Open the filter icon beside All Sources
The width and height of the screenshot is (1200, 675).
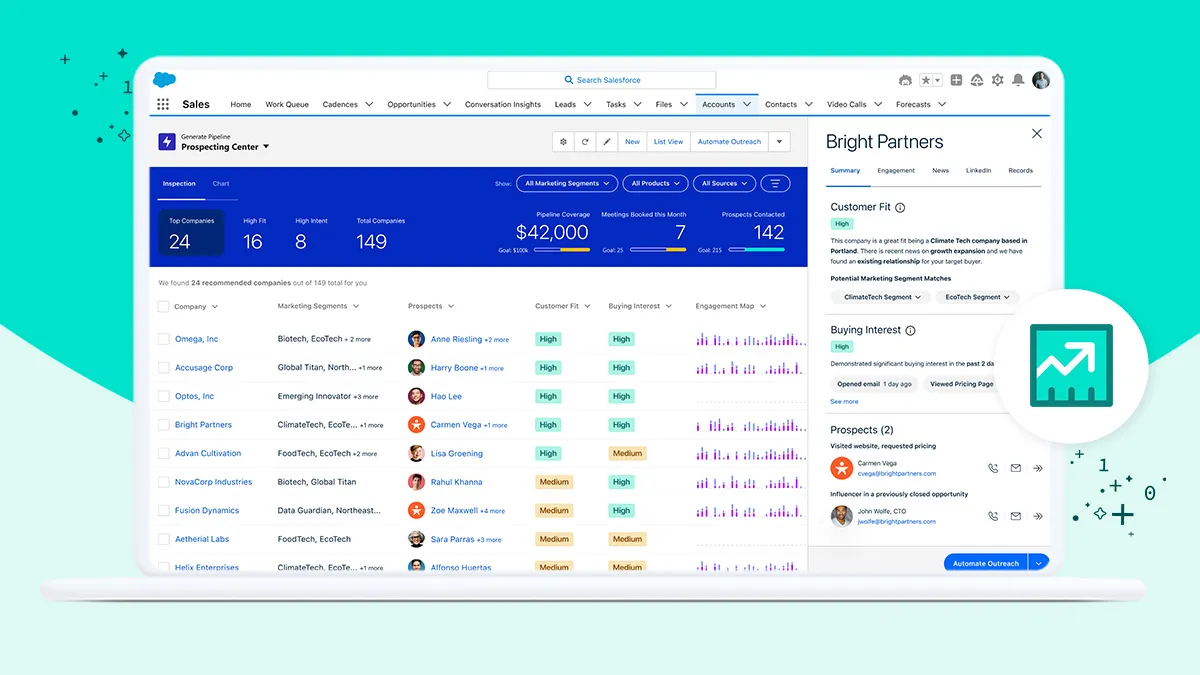coord(775,183)
